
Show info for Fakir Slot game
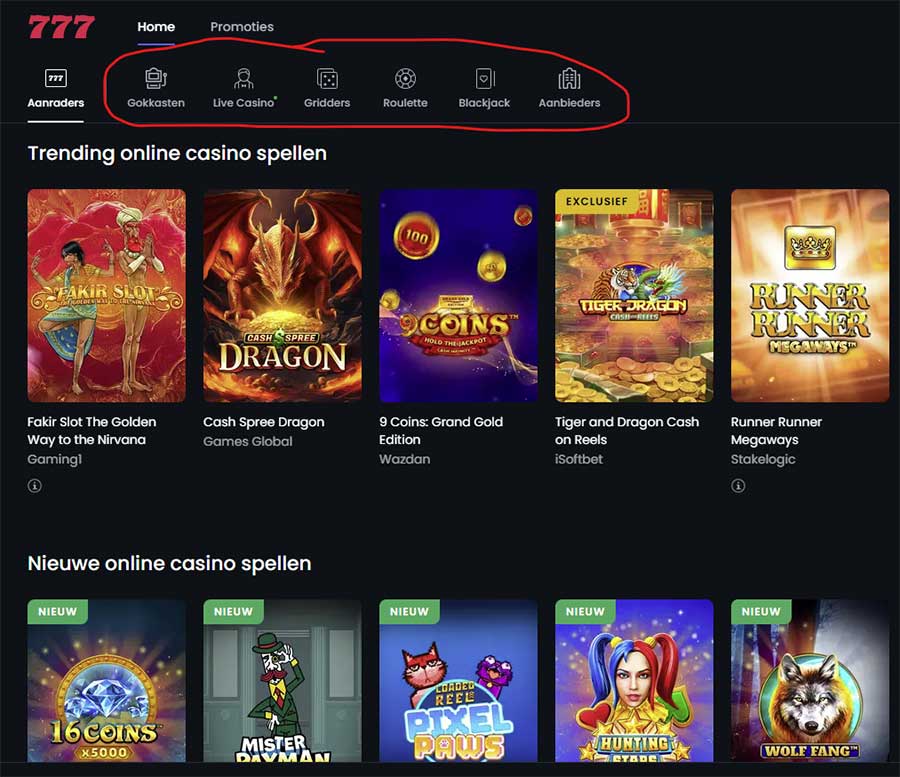(x=34, y=486)
